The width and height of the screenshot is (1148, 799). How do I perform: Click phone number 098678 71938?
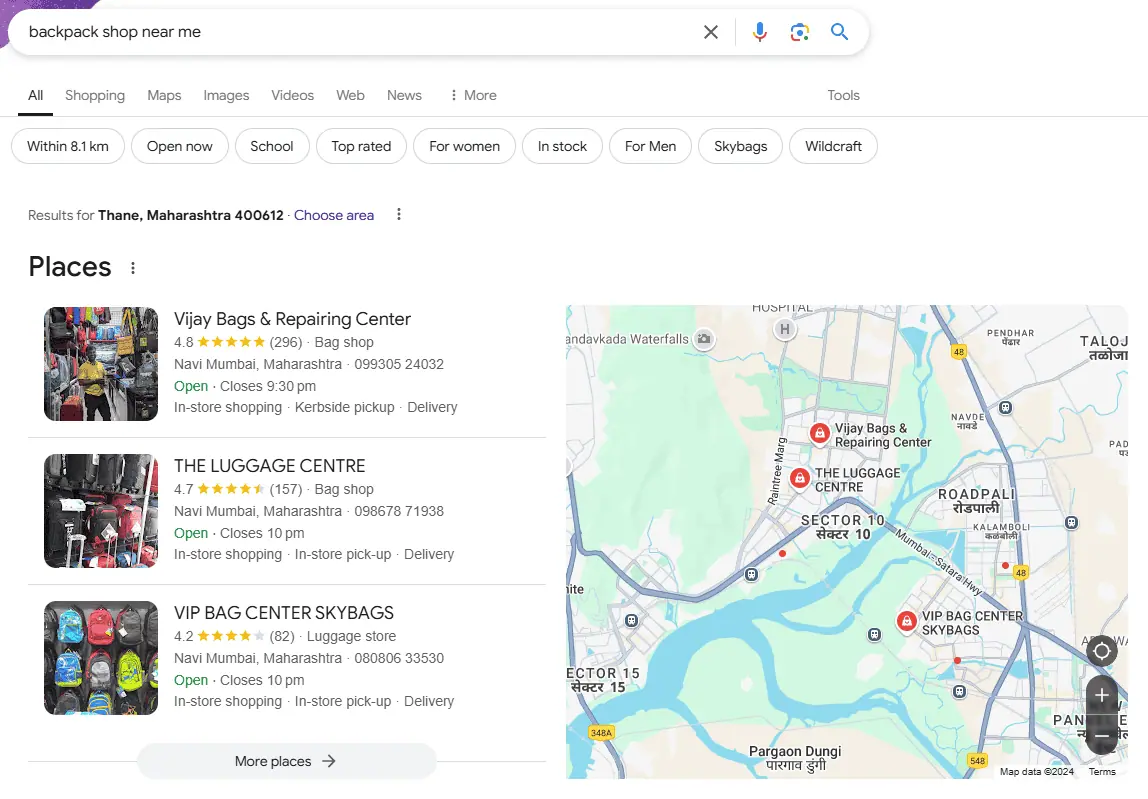(399, 511)
